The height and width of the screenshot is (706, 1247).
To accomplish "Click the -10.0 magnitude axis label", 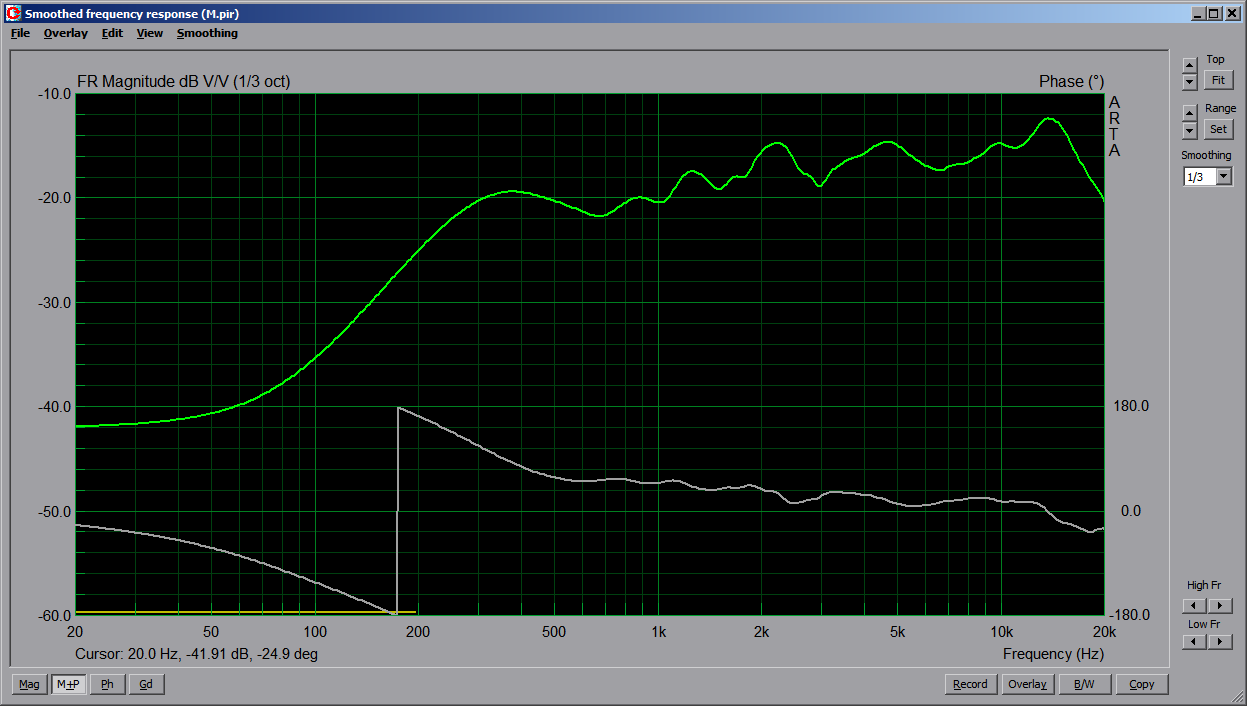I will coord(53,94).
